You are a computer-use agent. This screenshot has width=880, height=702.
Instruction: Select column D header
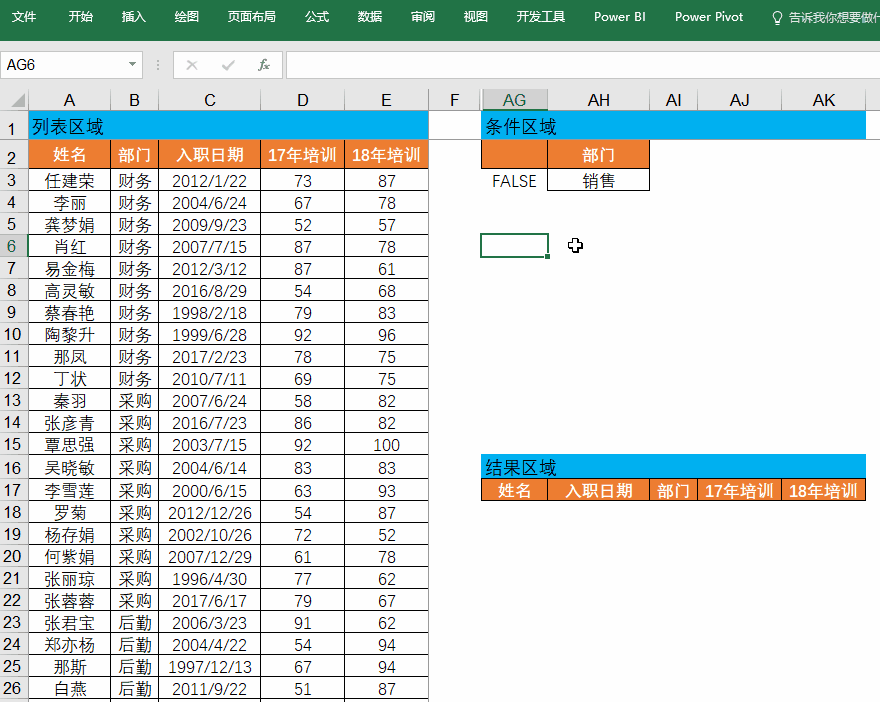click(x=302, y=100)
